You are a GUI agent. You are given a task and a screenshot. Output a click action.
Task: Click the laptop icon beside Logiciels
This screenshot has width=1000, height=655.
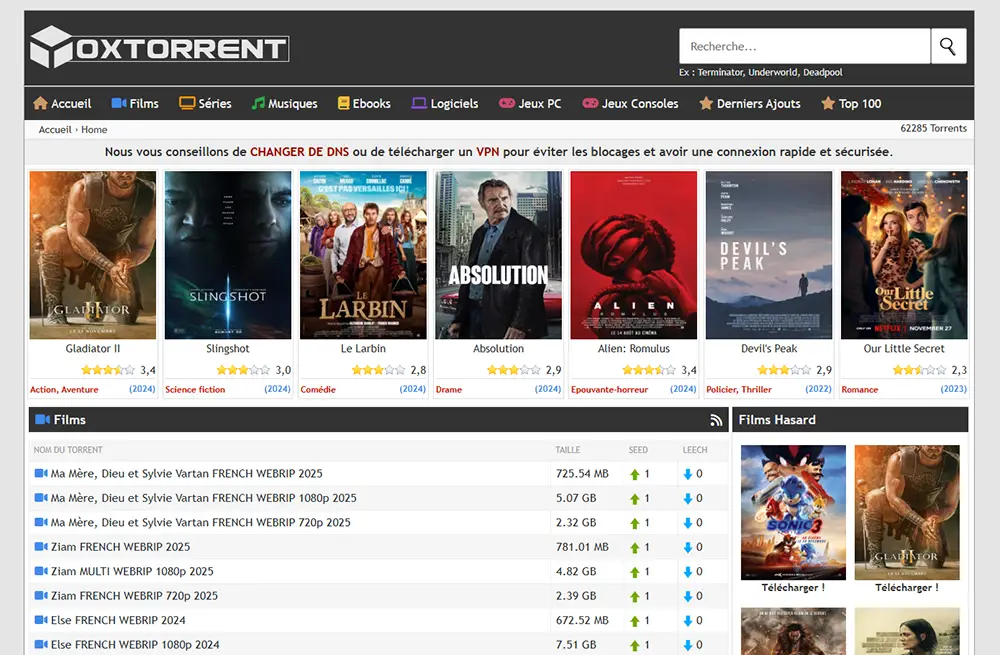[x=419, y=103]
